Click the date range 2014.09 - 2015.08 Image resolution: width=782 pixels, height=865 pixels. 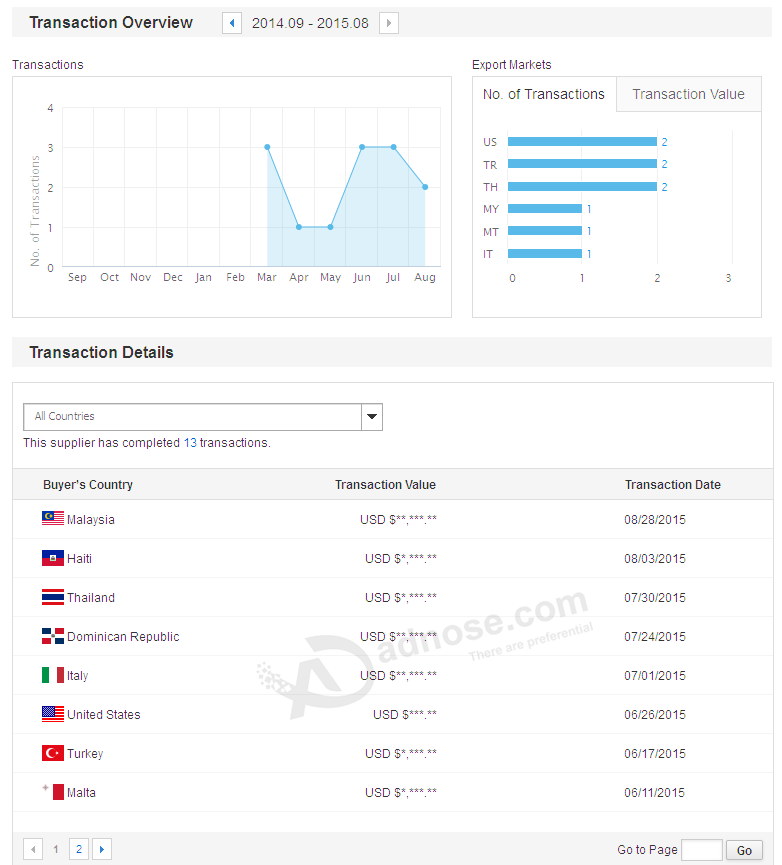pyautogui.click(x=310, y=23)
